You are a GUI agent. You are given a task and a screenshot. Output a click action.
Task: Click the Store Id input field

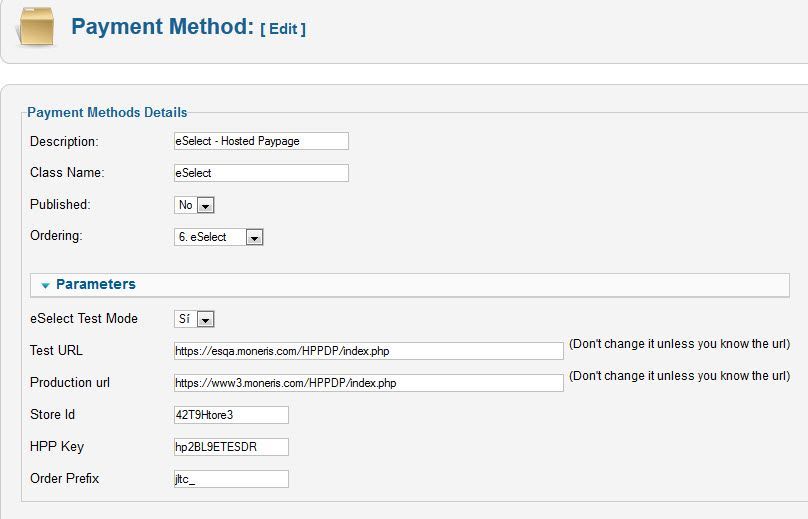[x=231, y=415]
